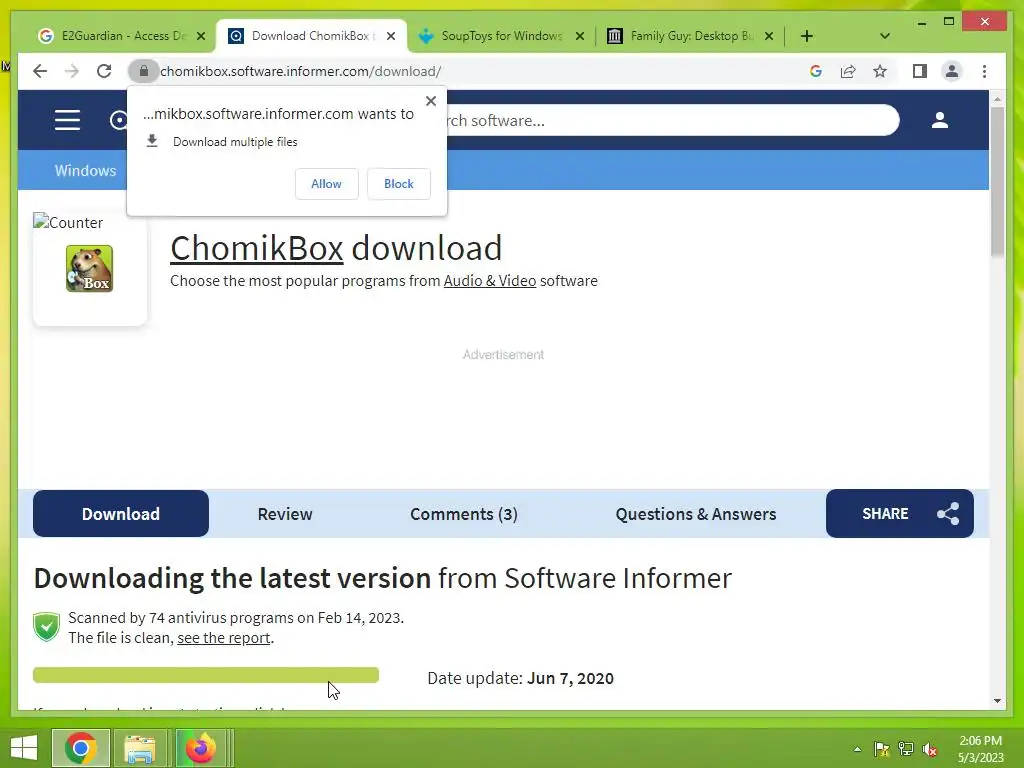Go back to the previous page
Viewport: 1024px width, 768px height.
click(40, 71)
